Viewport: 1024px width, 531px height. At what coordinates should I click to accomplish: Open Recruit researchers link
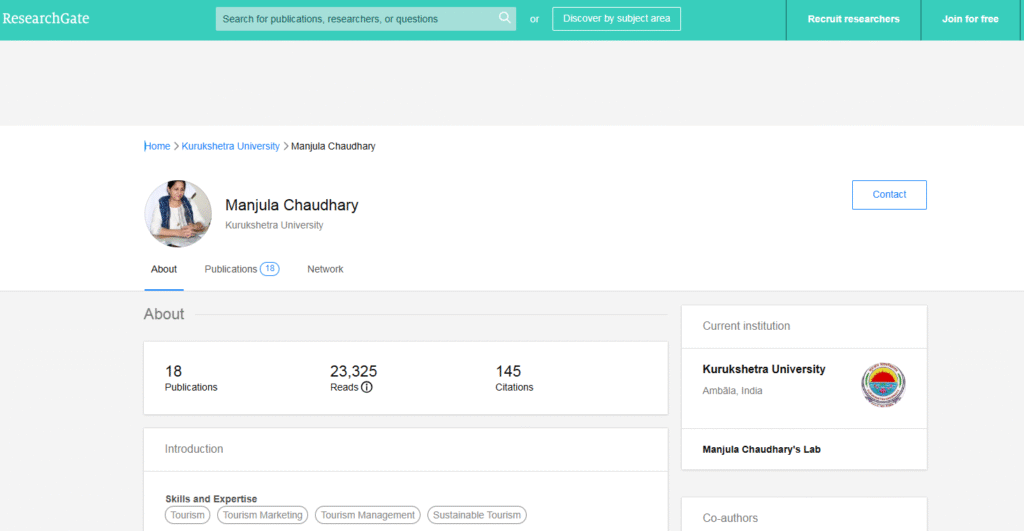[x=854, y=19]
